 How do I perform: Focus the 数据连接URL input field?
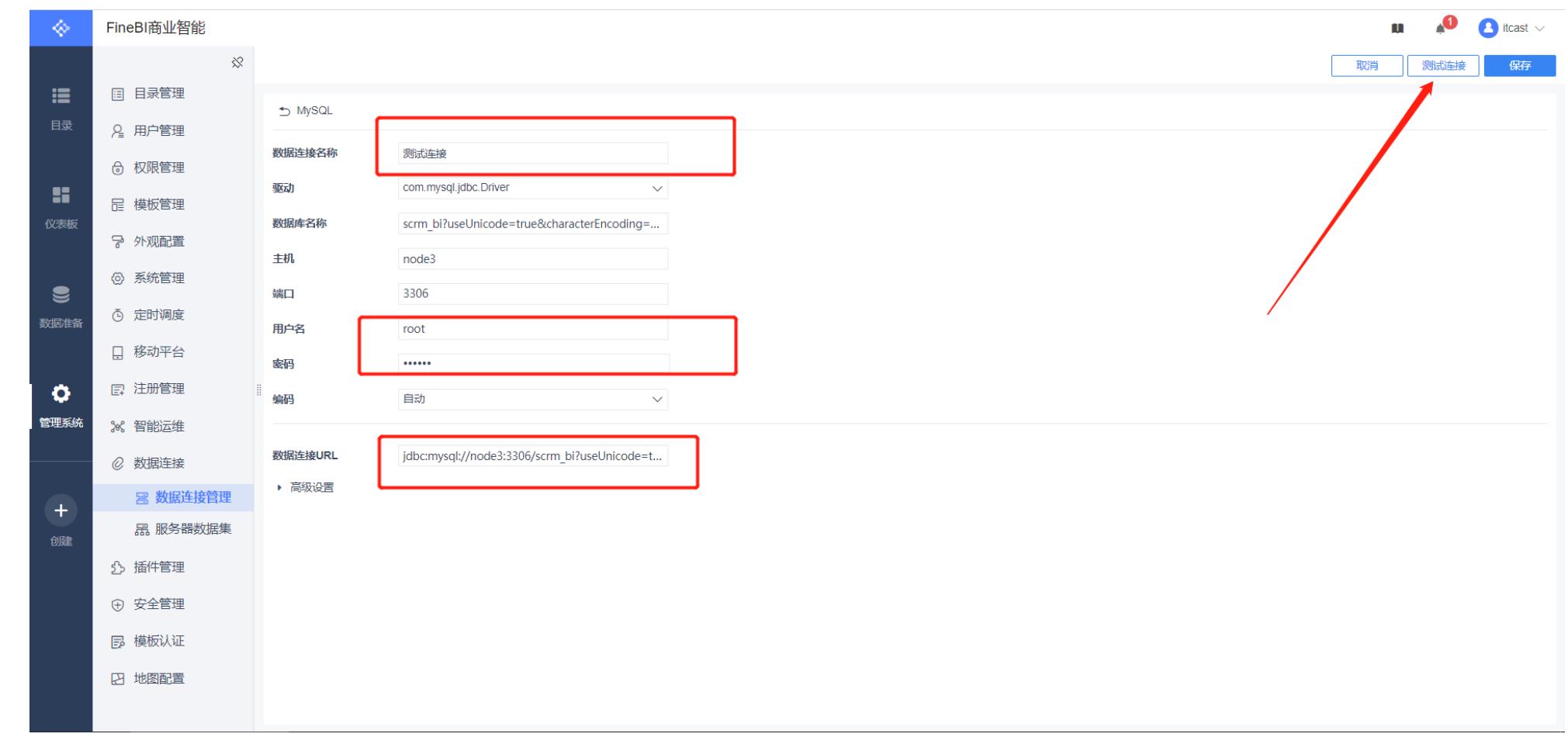[533, 456]
